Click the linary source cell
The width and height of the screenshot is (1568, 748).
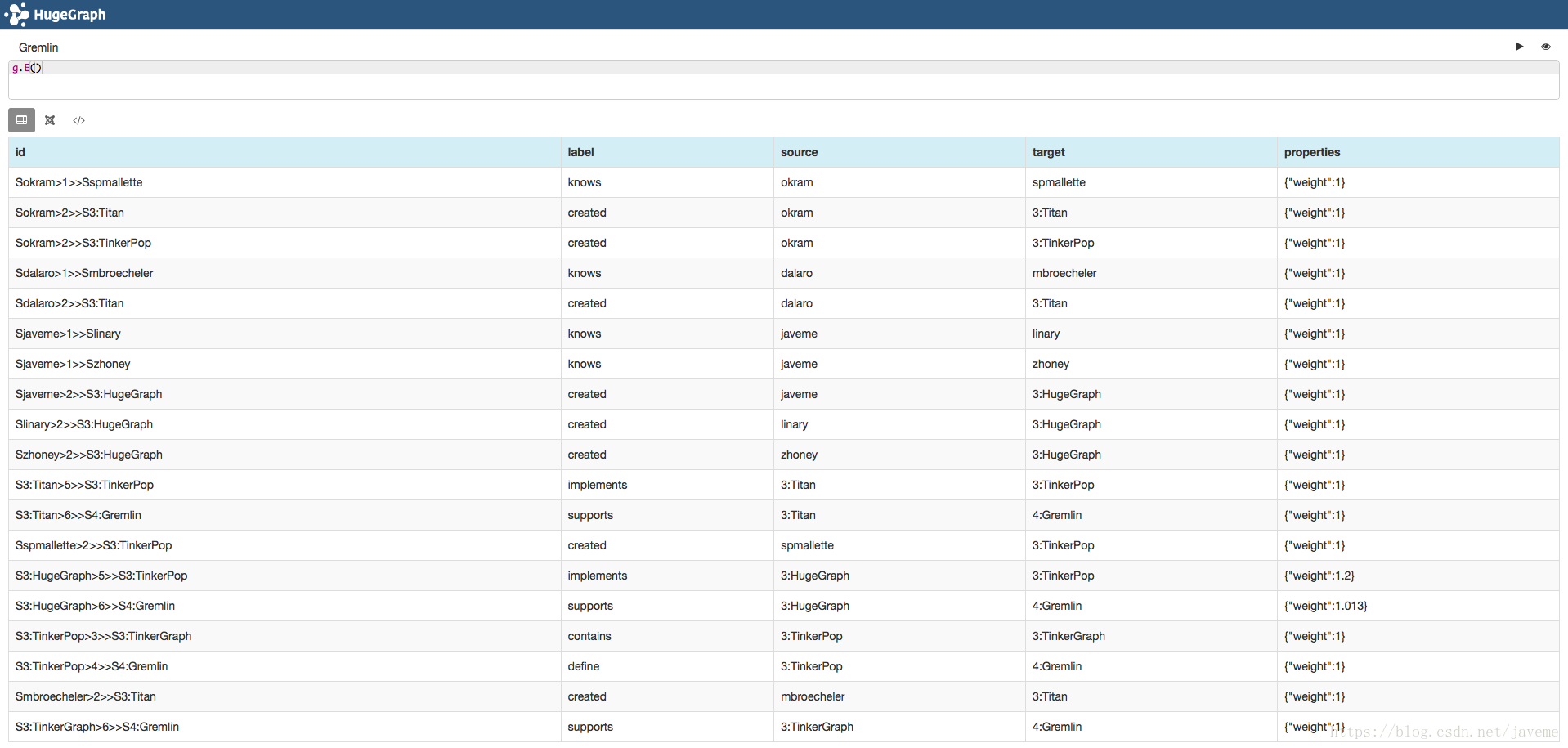tap(899, 424)
